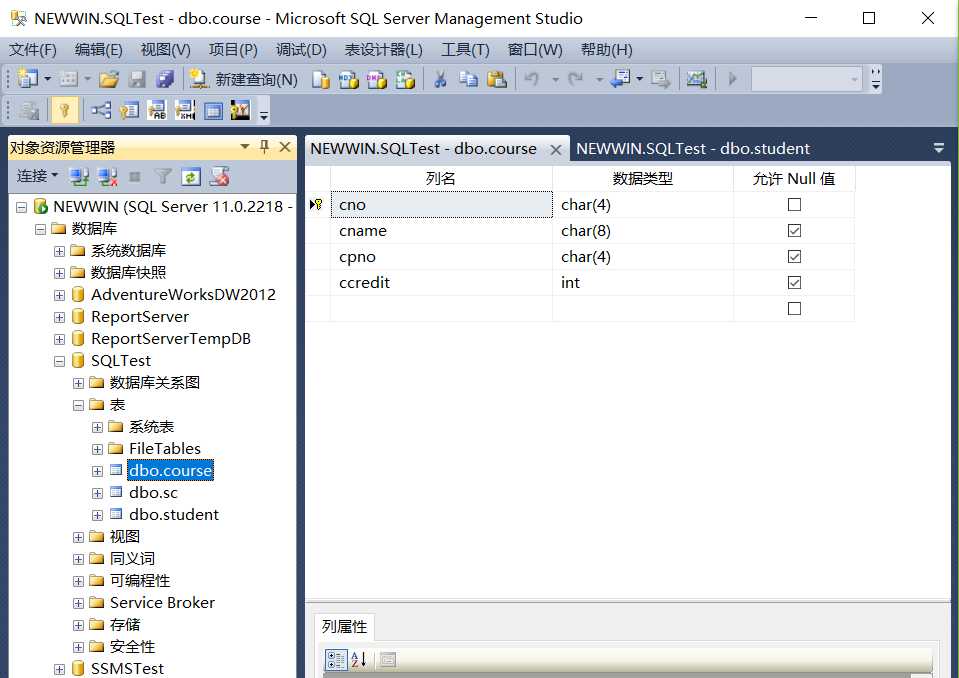Open the 表设计器(L) menu
Screen dimensions: 959x678
click(383, 50)
